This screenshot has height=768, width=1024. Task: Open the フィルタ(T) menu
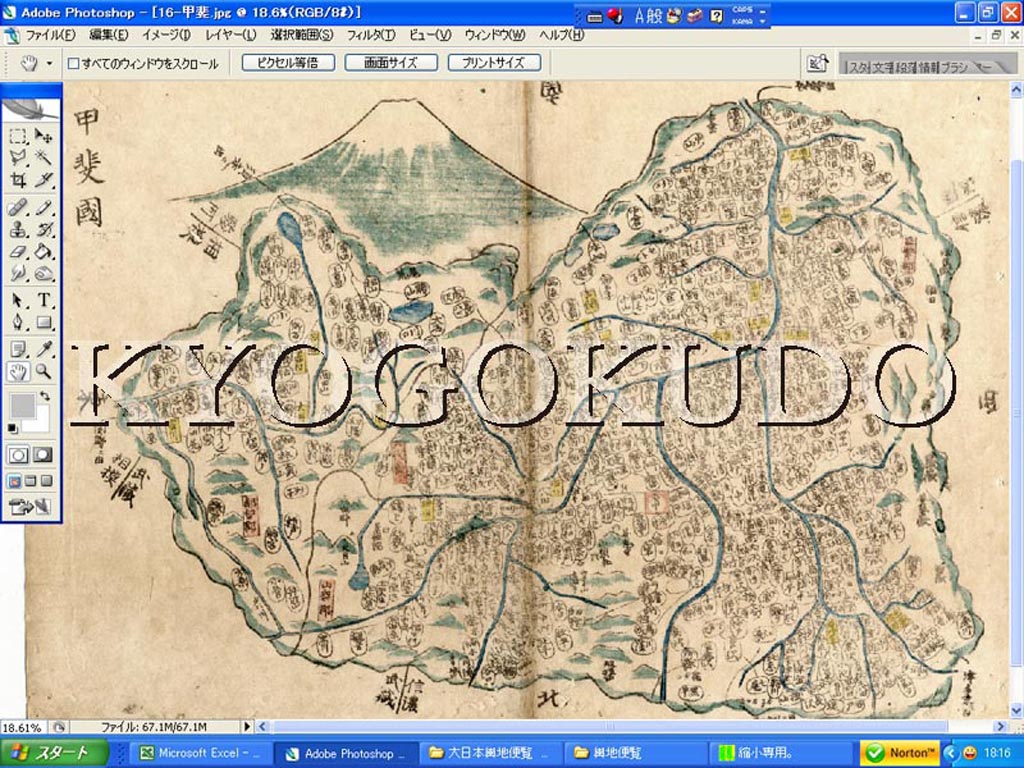point(371,35)
